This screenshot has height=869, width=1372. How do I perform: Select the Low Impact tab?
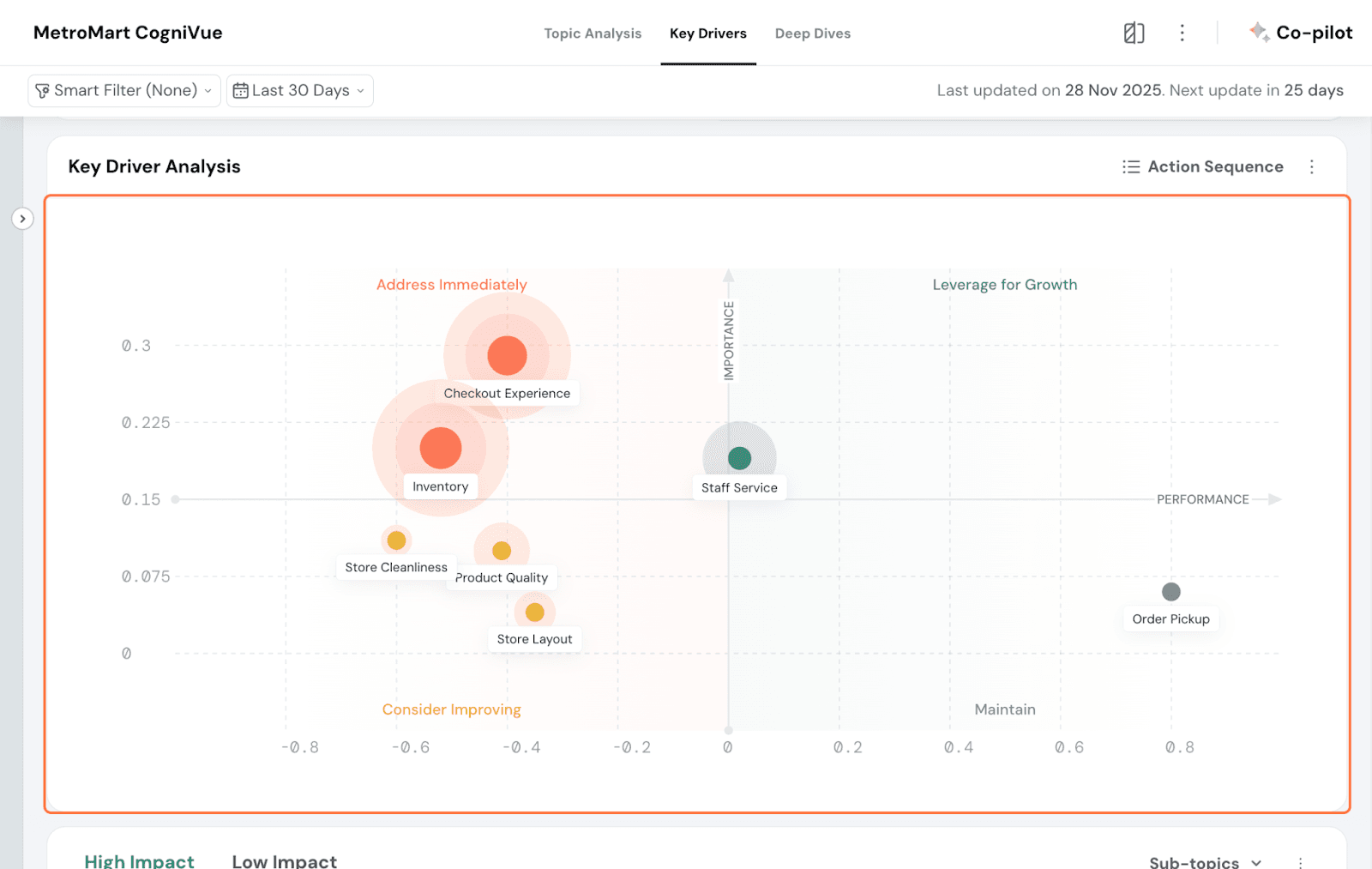[284, 861]
